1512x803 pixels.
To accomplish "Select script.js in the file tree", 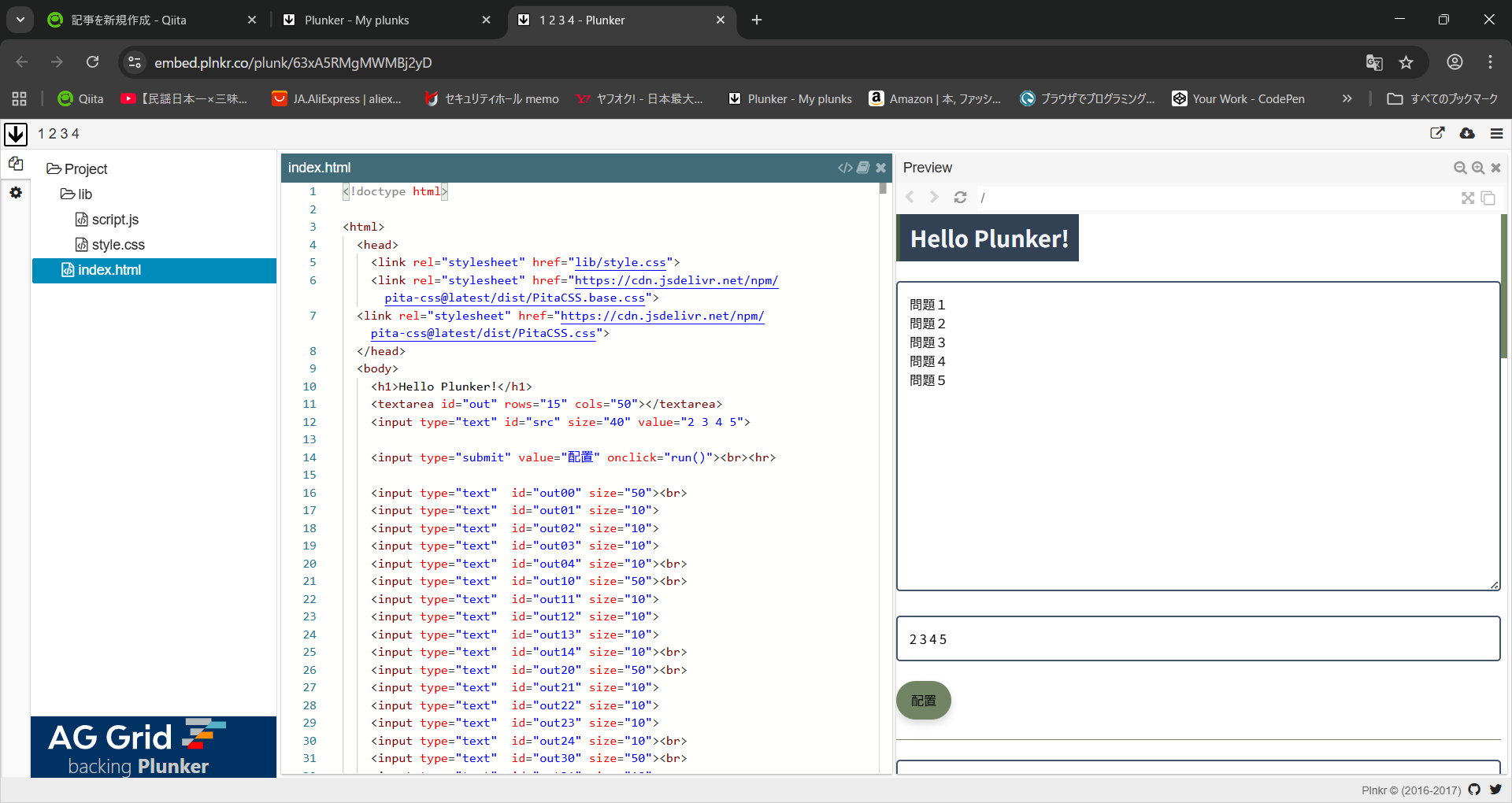I will [114, 220].
